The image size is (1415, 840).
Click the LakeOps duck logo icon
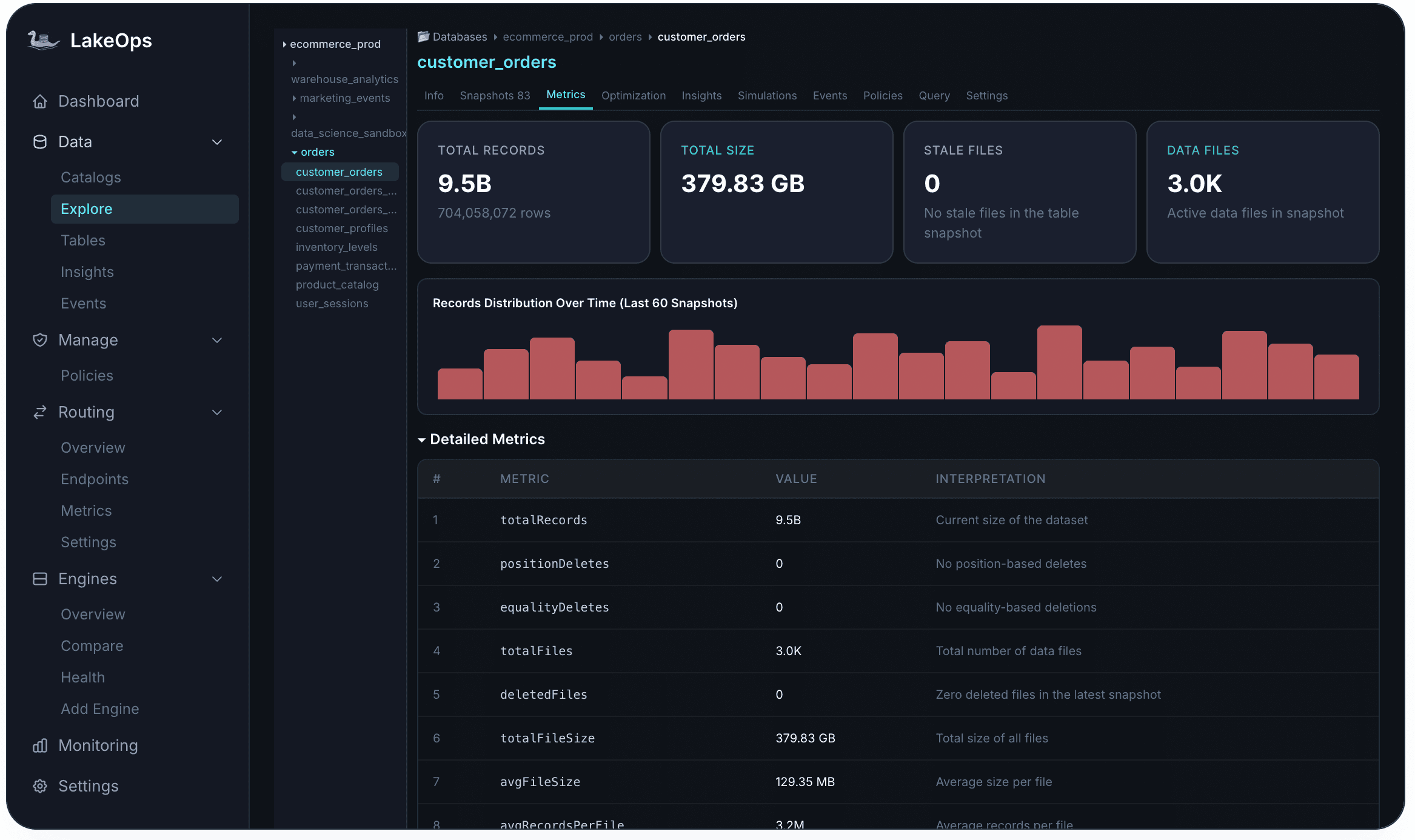pyautogui.click(x=43, y=41)
